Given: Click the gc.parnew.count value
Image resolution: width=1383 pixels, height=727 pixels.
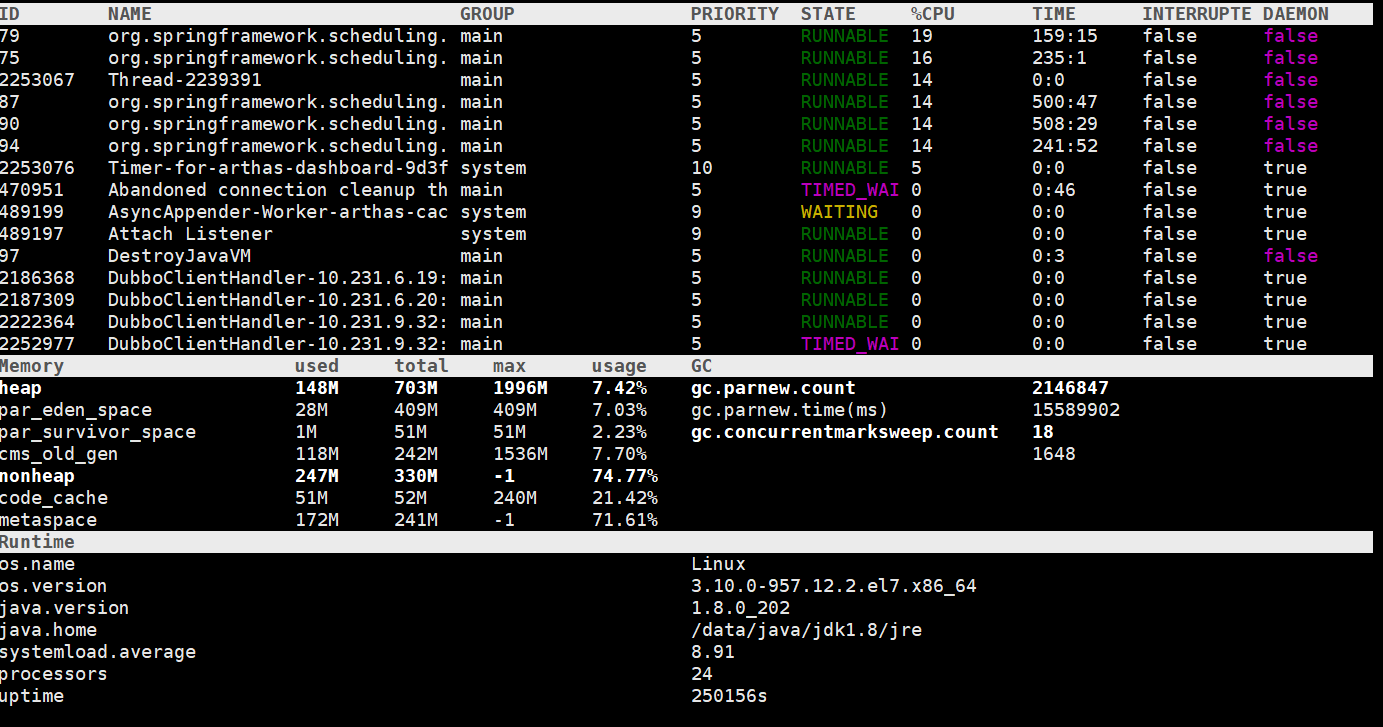Looking at the screenshot, I should [1070, 387].
